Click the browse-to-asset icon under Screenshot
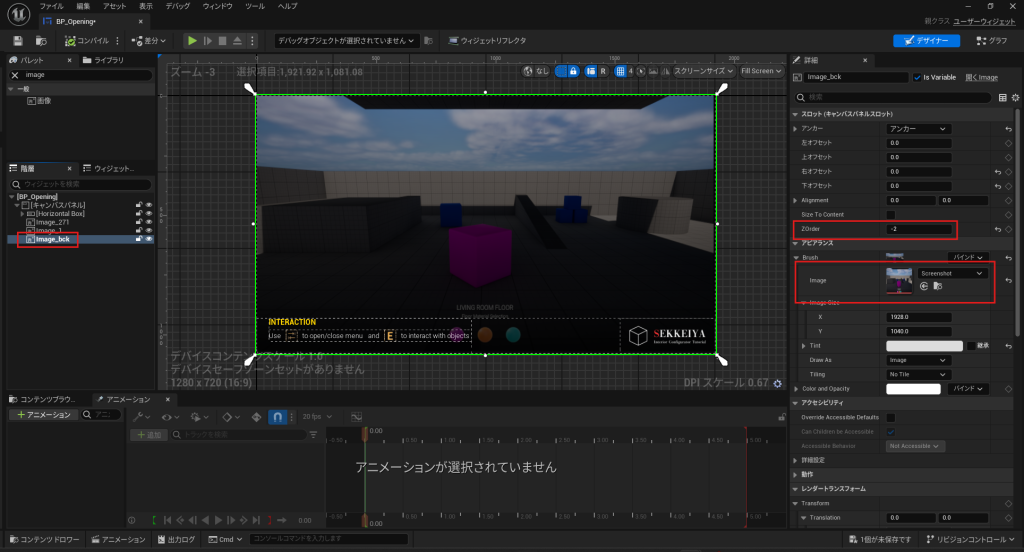Screen dimensions: 1024x552 pos(938,287)
